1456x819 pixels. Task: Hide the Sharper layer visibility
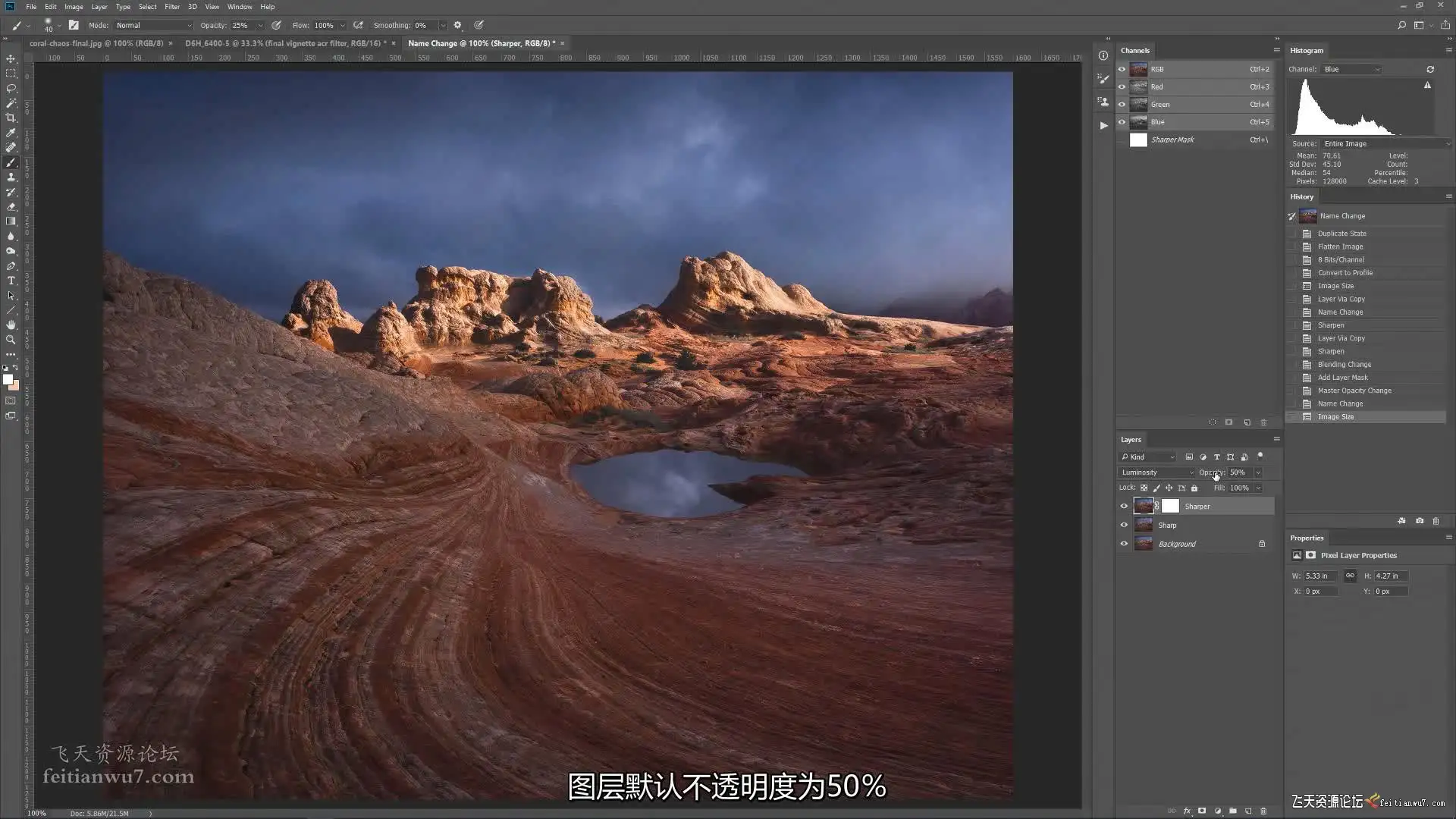(x=1124, y=507)
